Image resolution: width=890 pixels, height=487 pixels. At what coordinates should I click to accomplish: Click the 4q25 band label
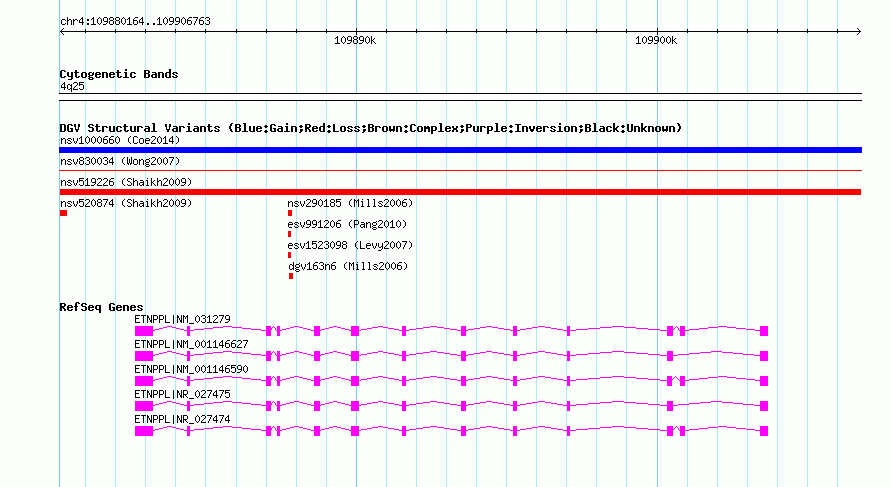pos(72,86)
